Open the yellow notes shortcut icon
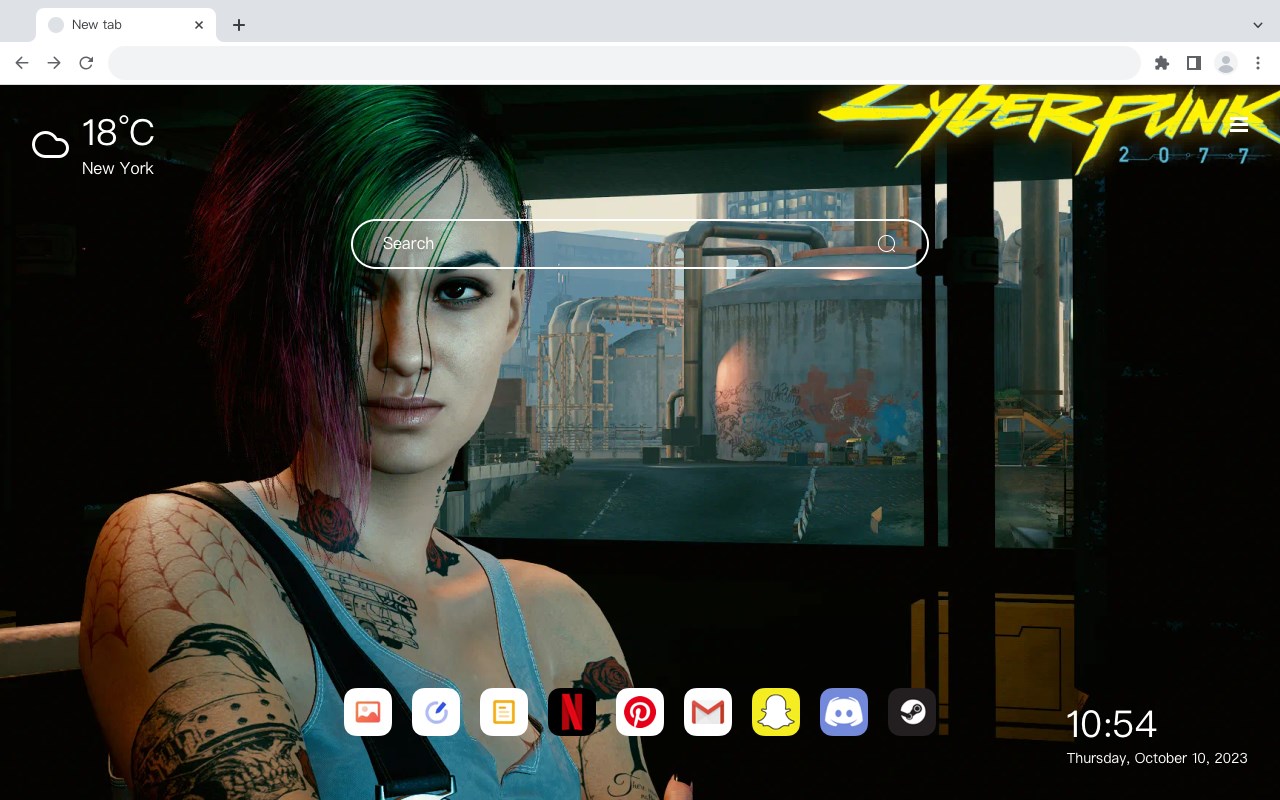Image resolution: width=1280 pixels, height=800 pixels. pyautogui.click(x=504, y=712)
